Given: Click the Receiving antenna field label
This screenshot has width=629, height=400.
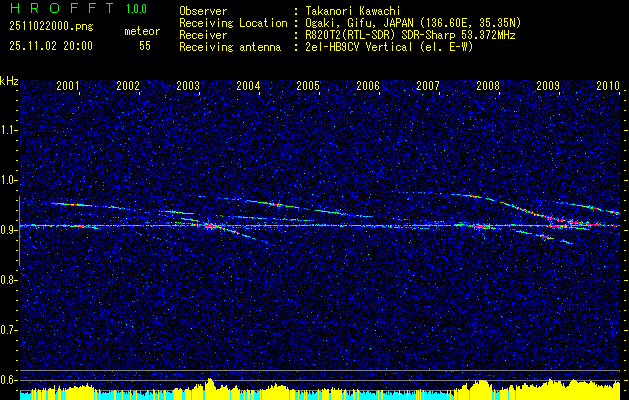Looking at the screenshot, I should 230,47.
